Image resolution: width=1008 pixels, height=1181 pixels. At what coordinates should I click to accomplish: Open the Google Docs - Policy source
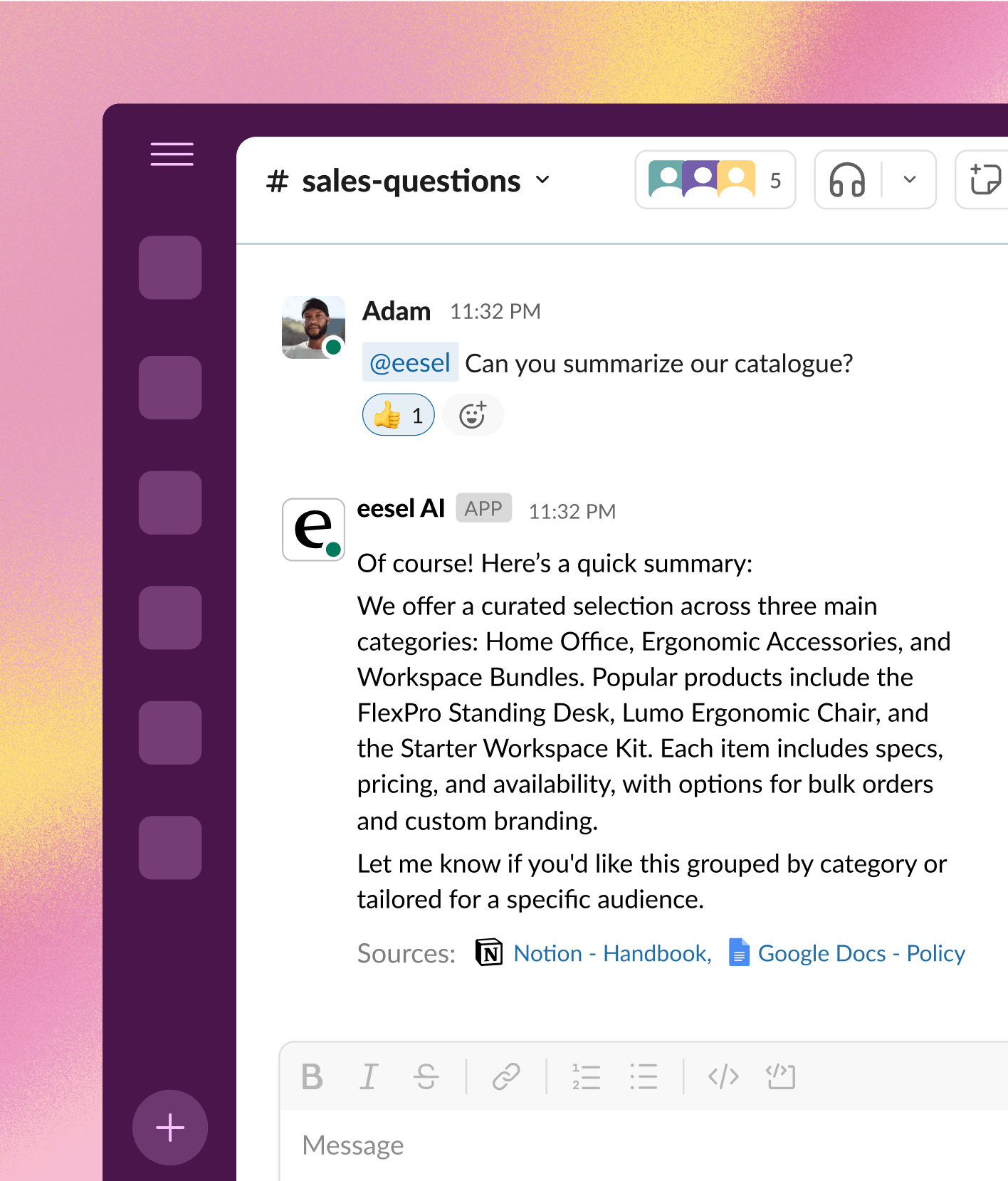coord(861,953)
